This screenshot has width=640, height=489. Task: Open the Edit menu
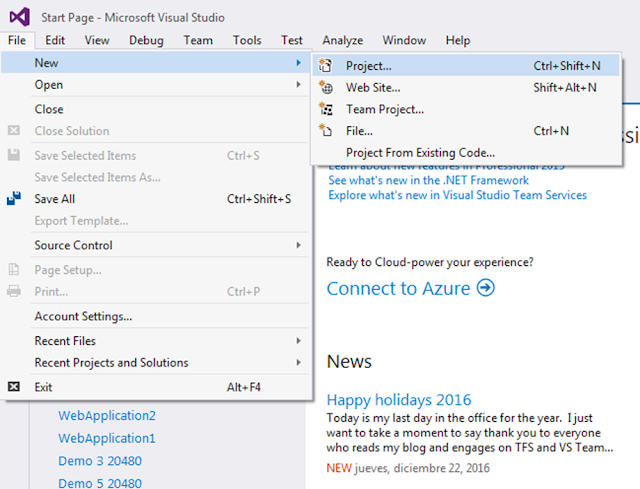point(55,40)
